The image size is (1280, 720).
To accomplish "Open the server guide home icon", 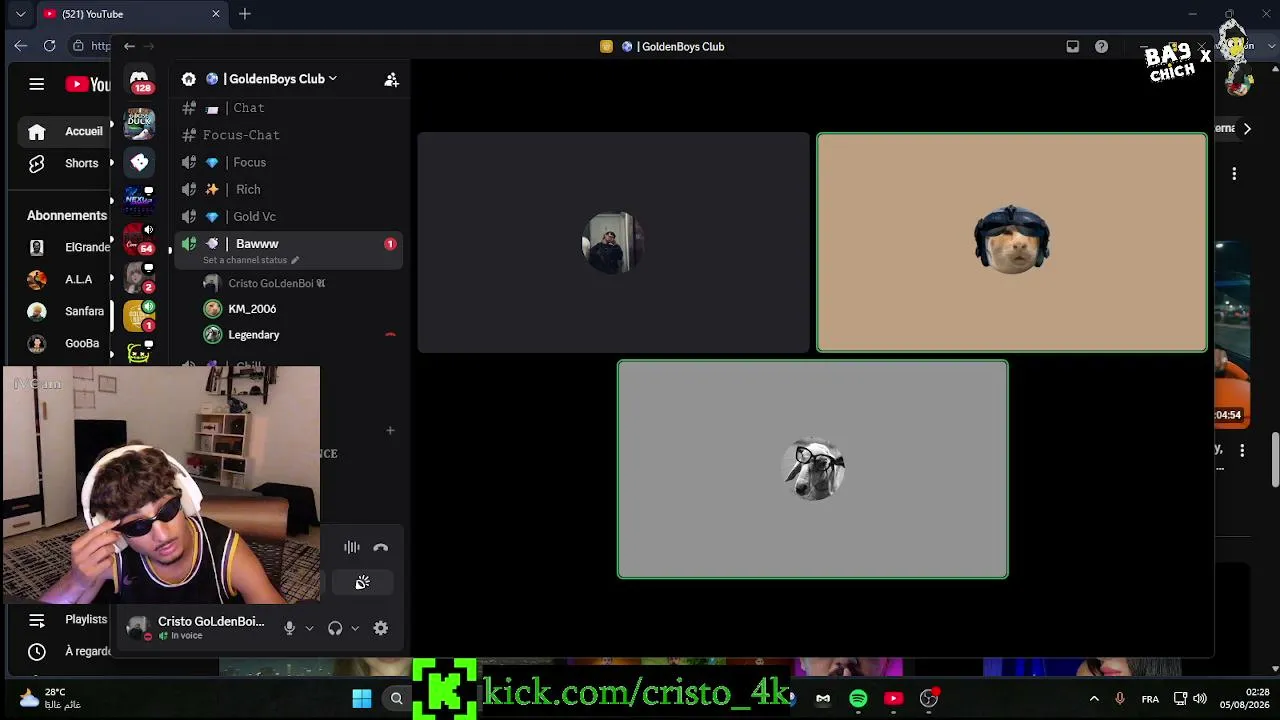I will [x=189, y=79].
